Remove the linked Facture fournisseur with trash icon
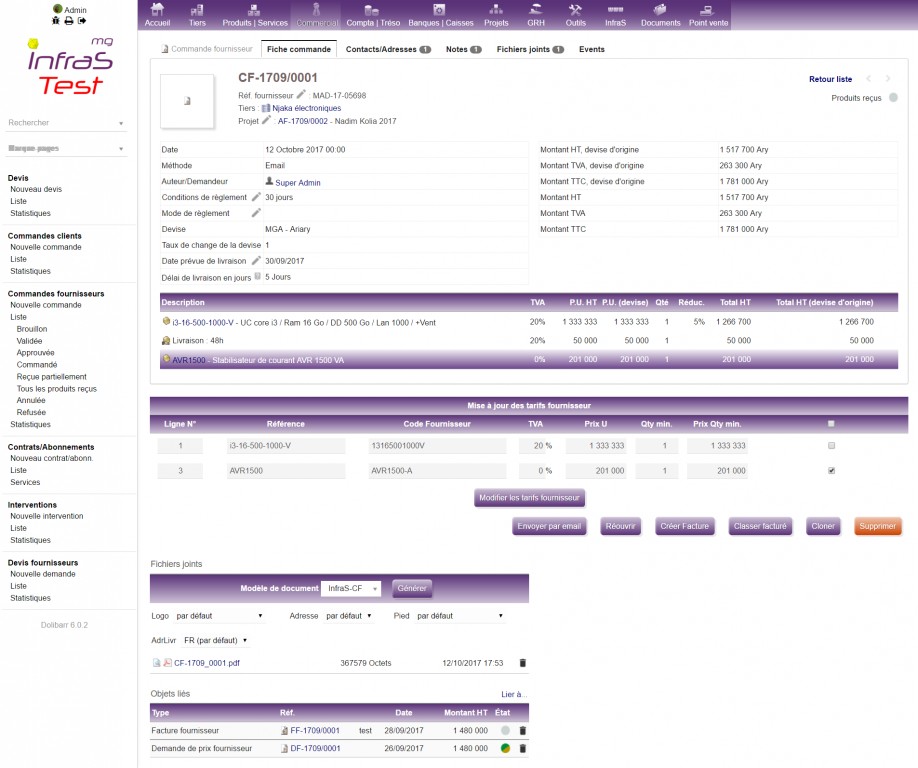 [x=522, y=731]
